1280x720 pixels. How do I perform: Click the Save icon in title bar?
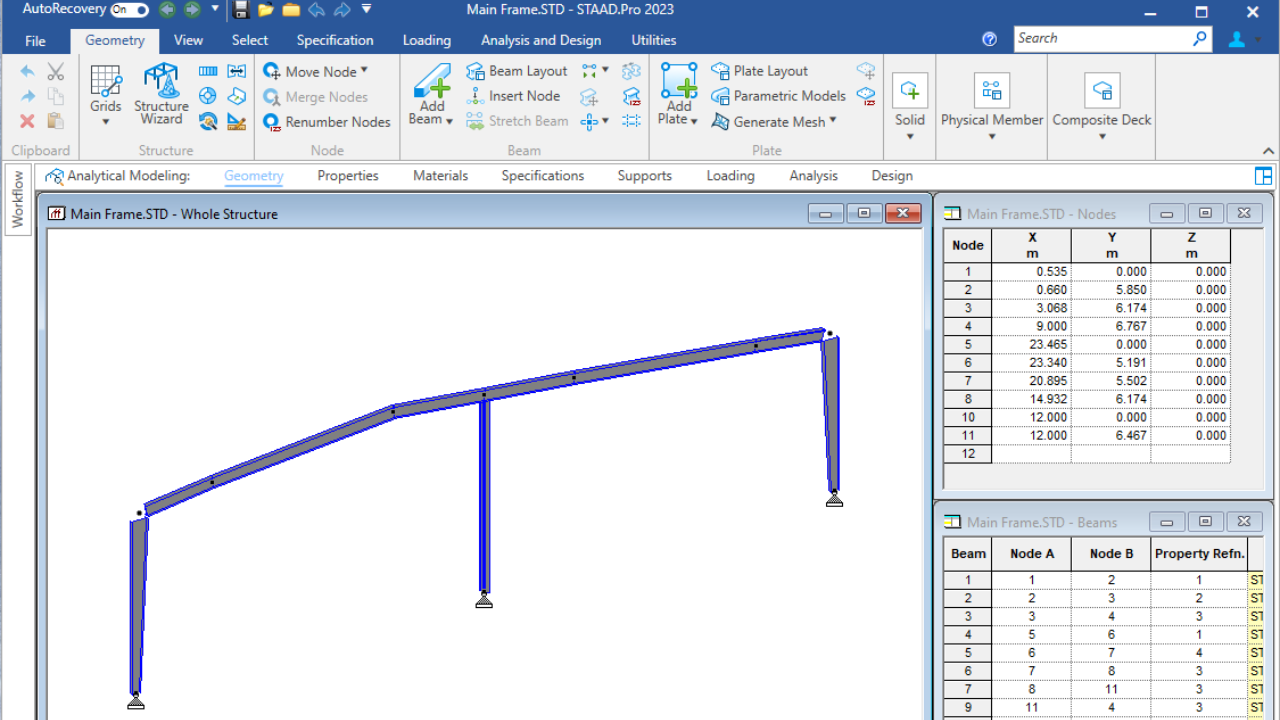tap(241, 10)
